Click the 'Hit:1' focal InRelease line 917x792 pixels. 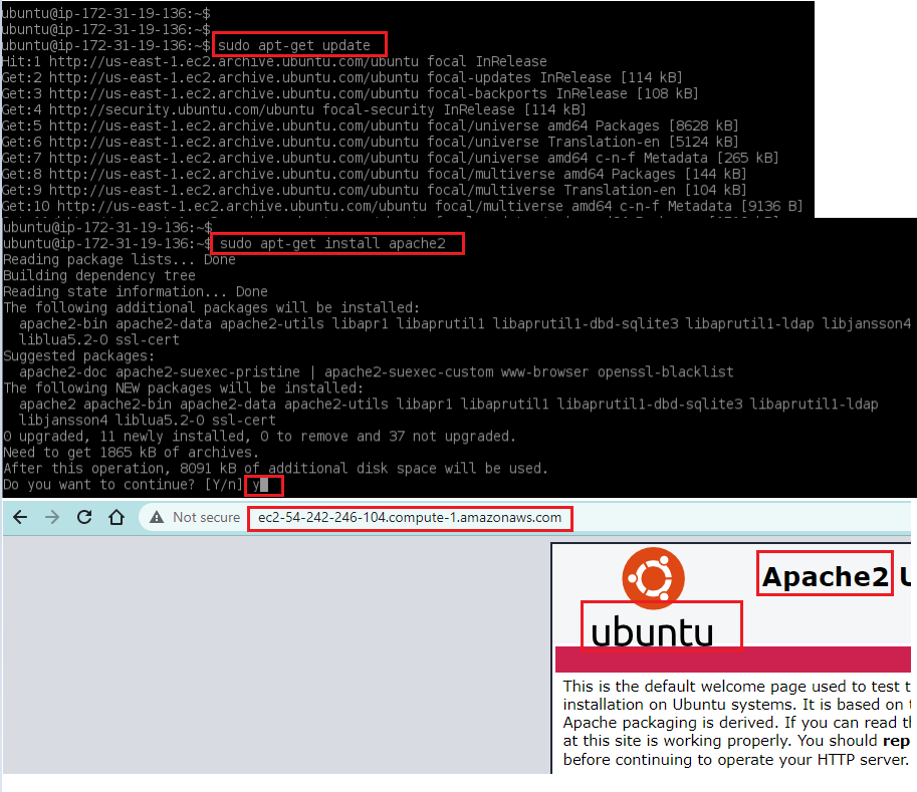274,61
